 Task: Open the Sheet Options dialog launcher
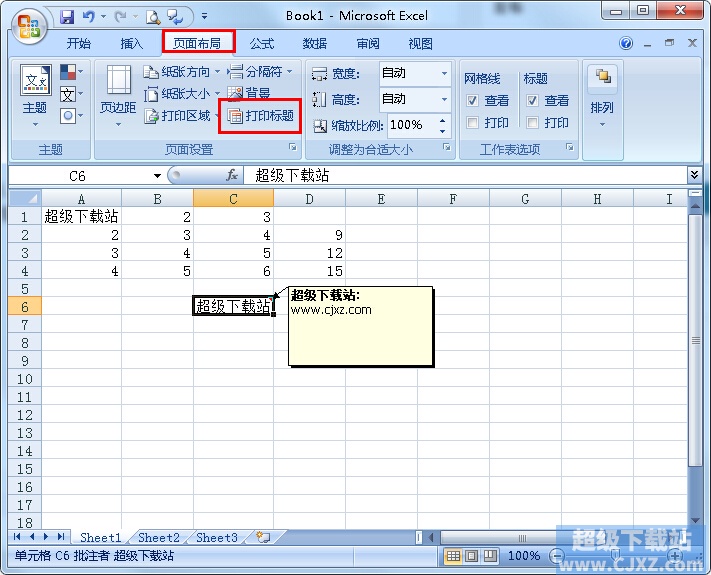pyautogui.click(x=570, y=147)
